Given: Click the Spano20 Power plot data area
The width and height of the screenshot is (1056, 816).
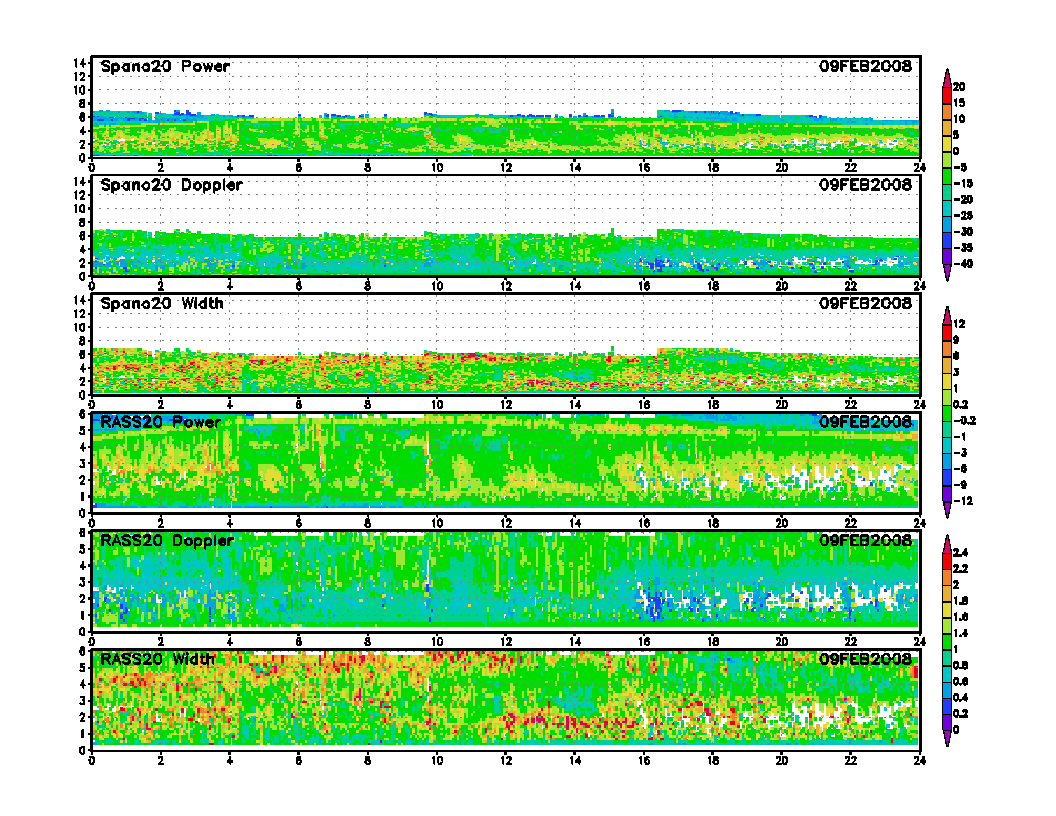Looking at the screenshot, I should pyautogui.click(x=506, y=108).
